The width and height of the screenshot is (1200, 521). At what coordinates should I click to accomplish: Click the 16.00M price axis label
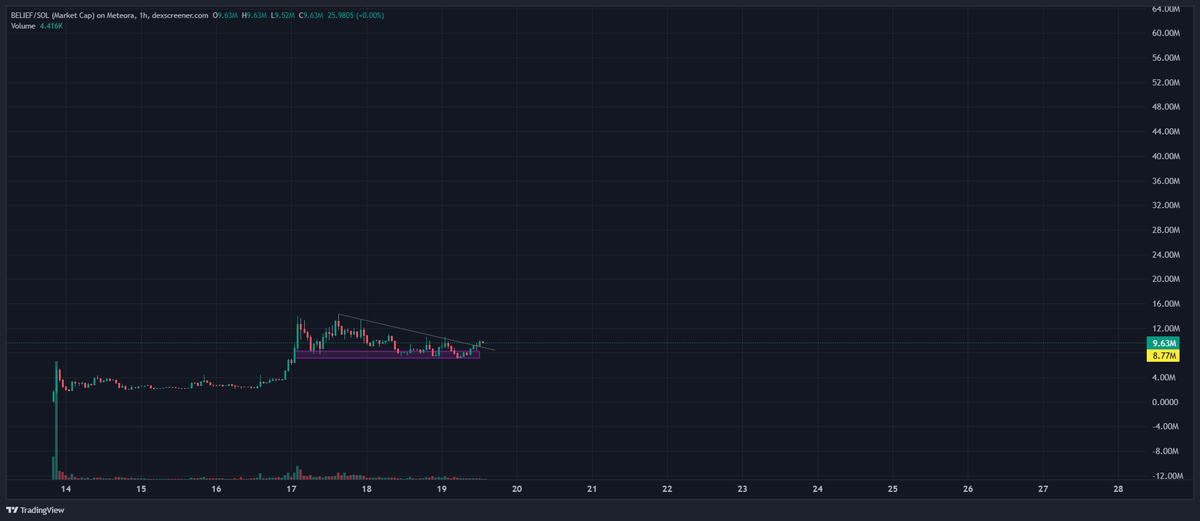point(1166,303)
